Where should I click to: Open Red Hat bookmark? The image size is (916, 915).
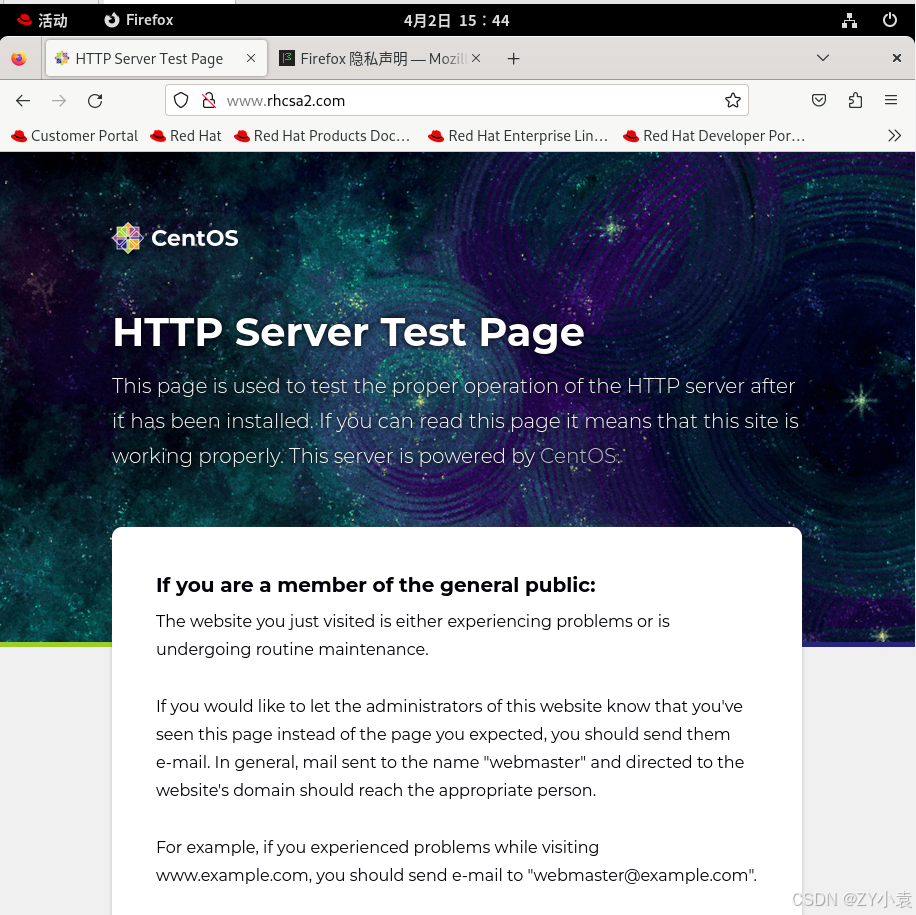tap(186, 136)
